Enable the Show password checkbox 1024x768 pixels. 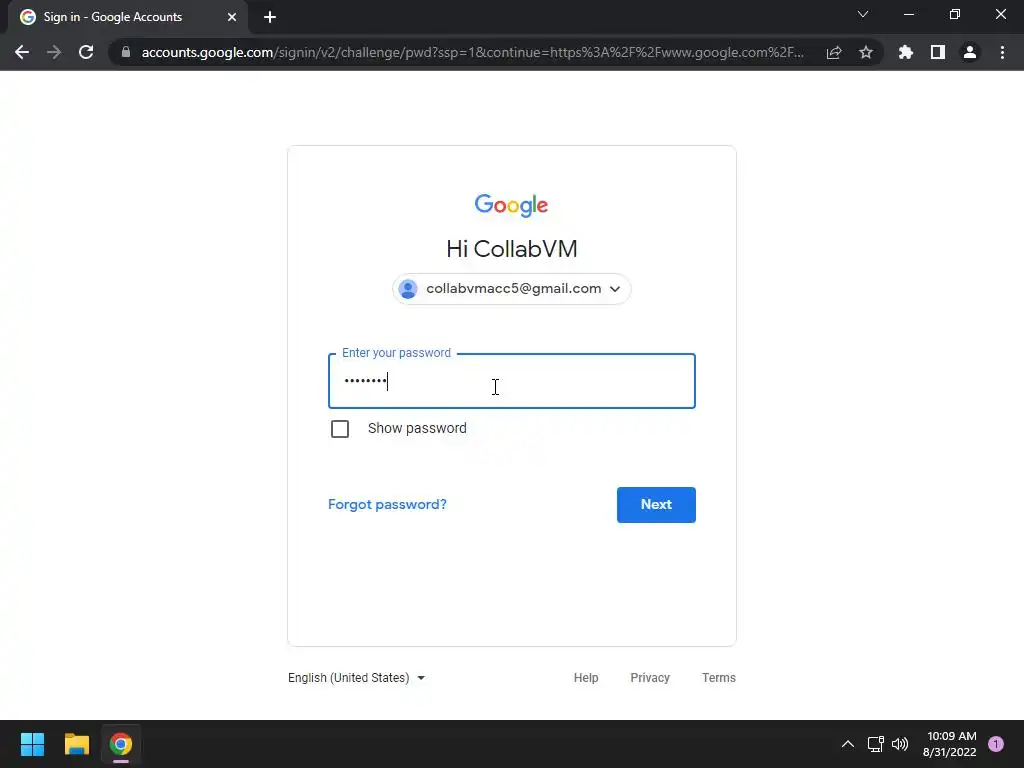click(340, 429)
